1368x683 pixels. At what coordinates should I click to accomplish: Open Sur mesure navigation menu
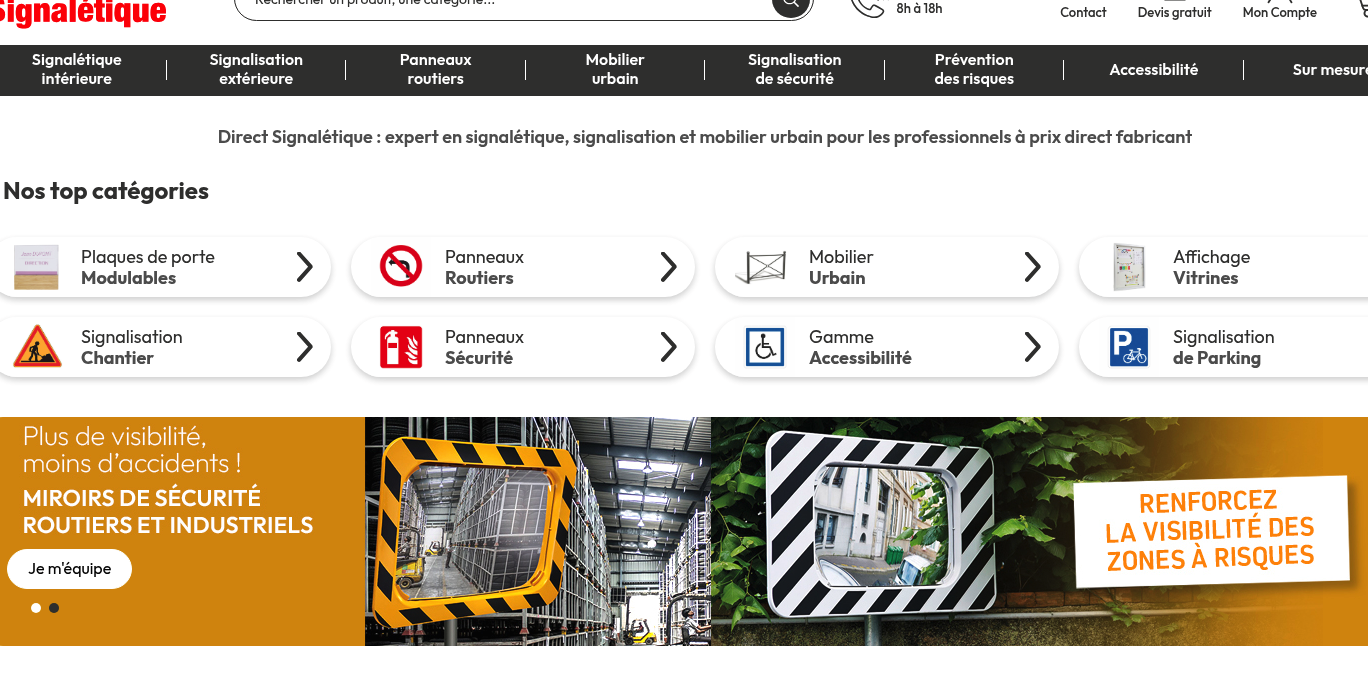pos(1329,69)
